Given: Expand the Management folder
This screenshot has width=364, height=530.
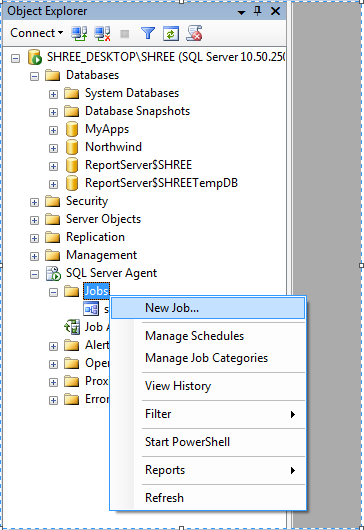Looking at the screenshot, I should (x=34, y=256).
